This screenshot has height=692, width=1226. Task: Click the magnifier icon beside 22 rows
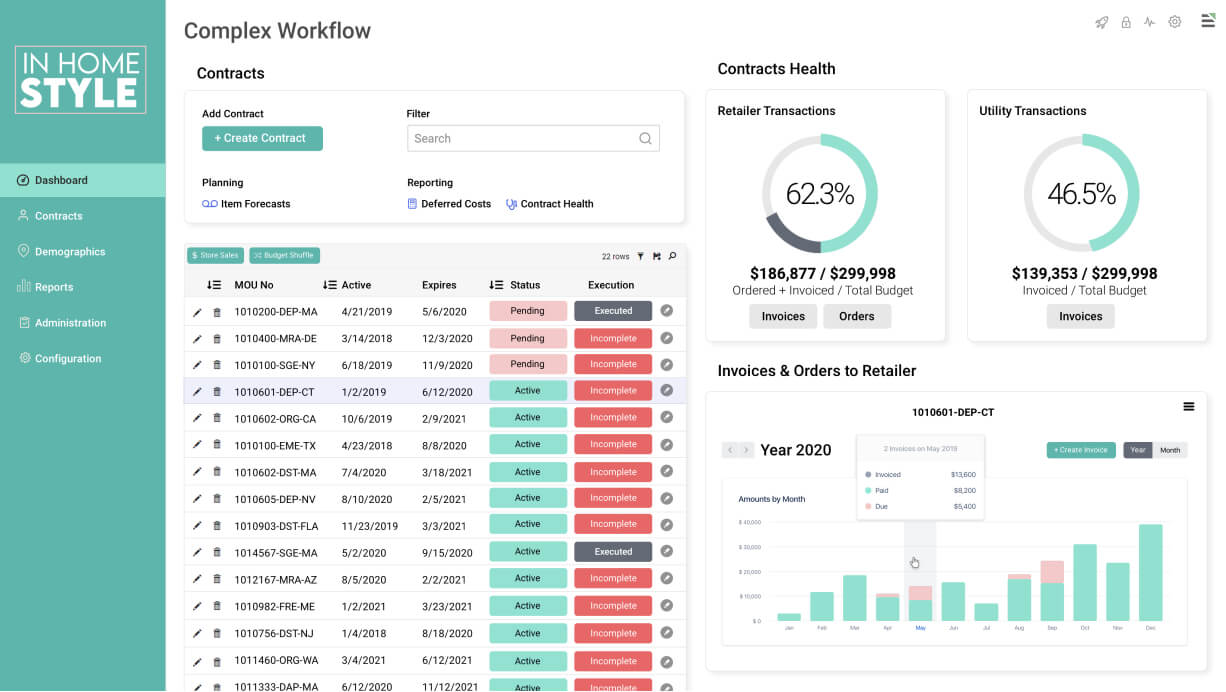coord(673,256)
